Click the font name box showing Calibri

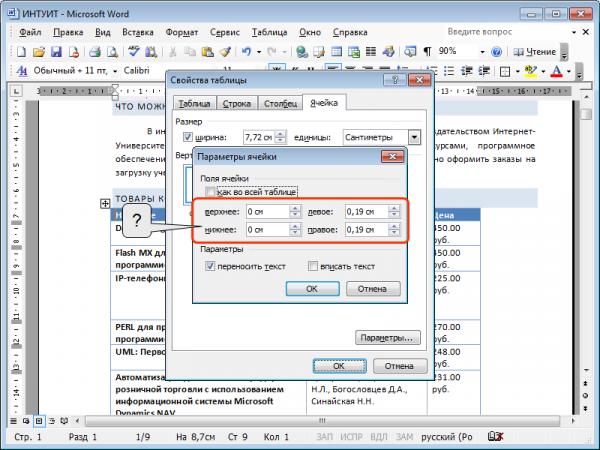tap(168, 71)
